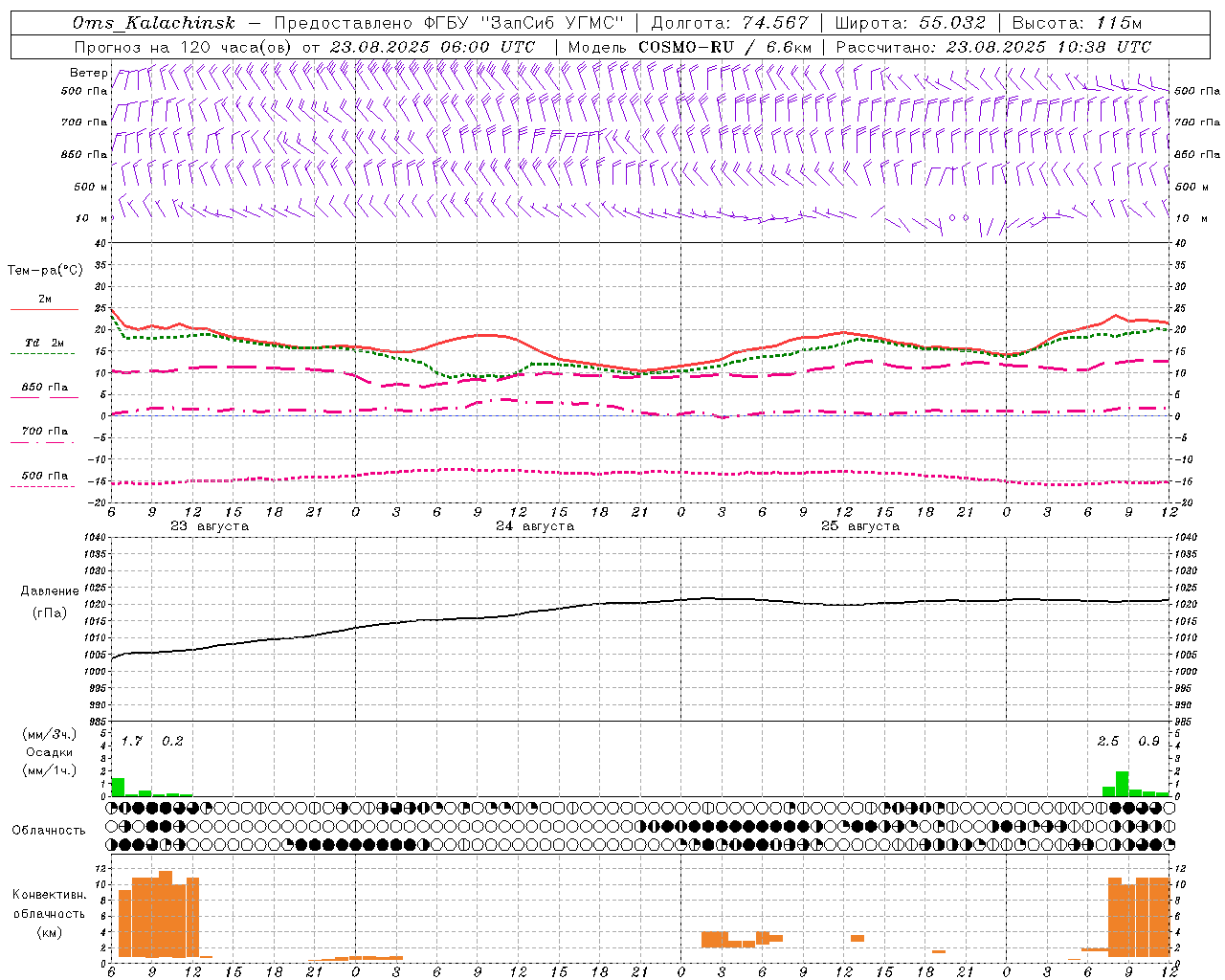The height and width of the screenshot is (980, 1225).
Task: Click the forecast start text 23.08.2025 06:00 UTC
Action: (433, 47)
